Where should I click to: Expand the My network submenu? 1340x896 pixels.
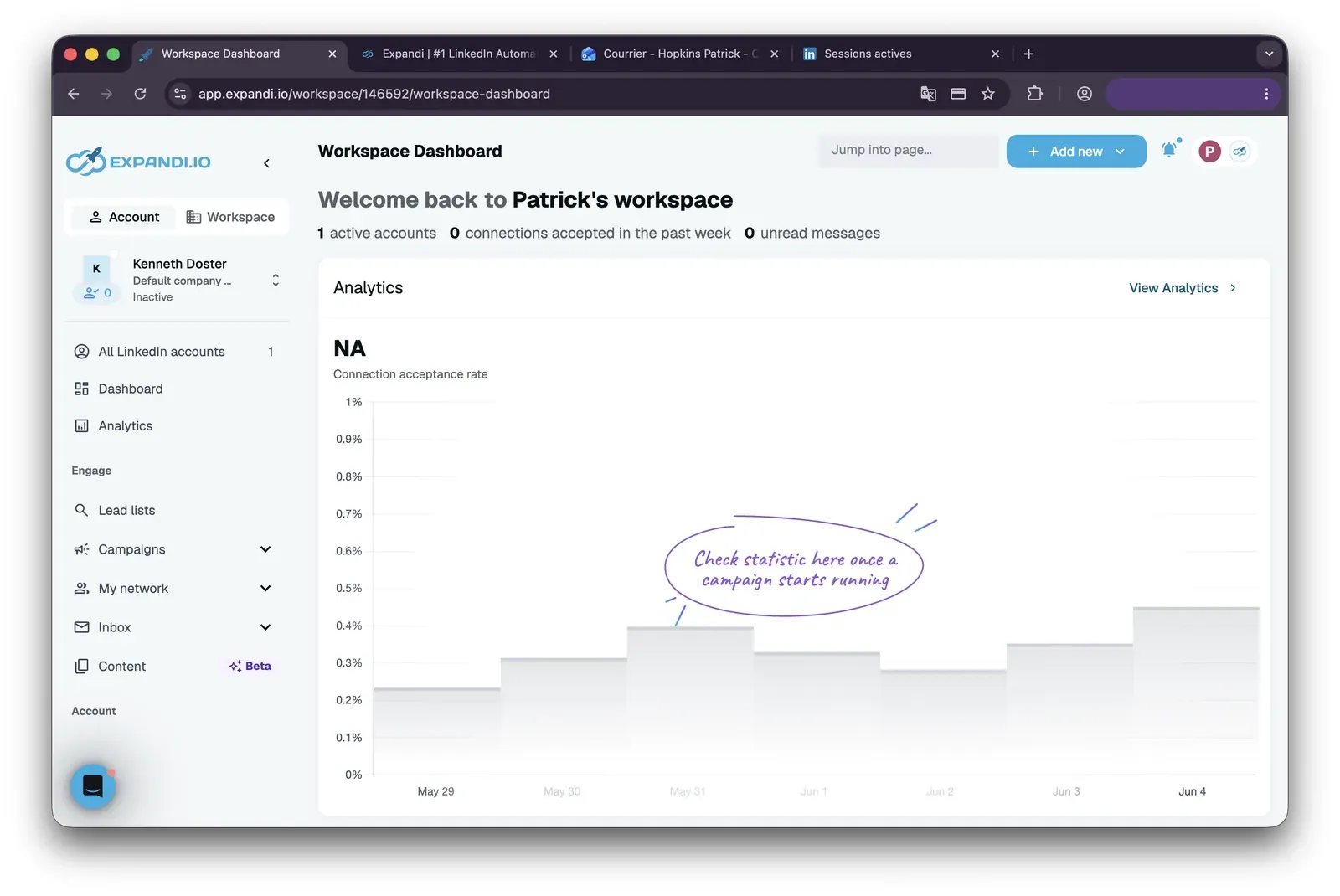(x=265, y=589)
